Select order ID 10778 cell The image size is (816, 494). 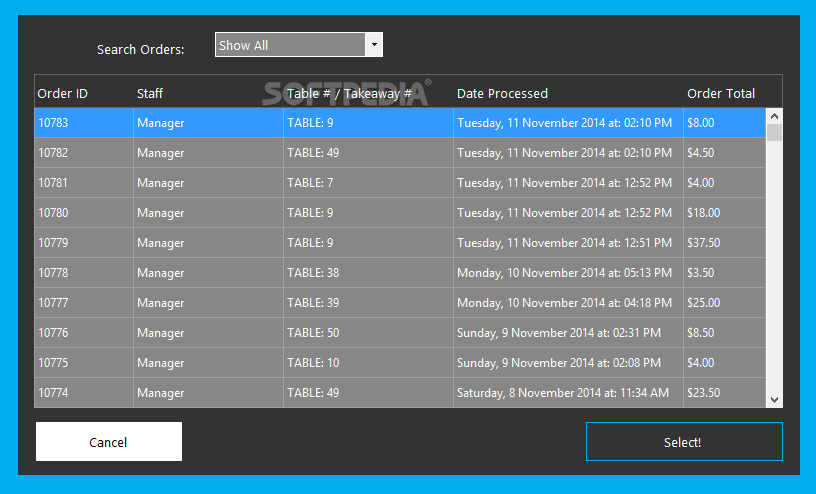coord(84,273)
